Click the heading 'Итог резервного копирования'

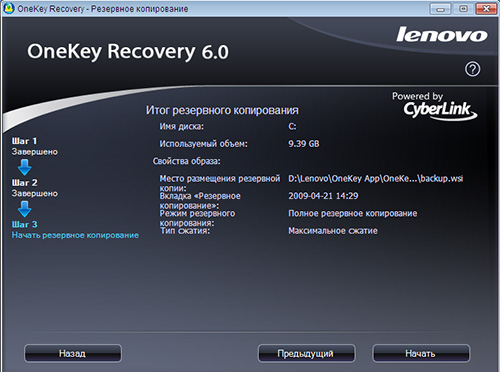tap(222, 110)
